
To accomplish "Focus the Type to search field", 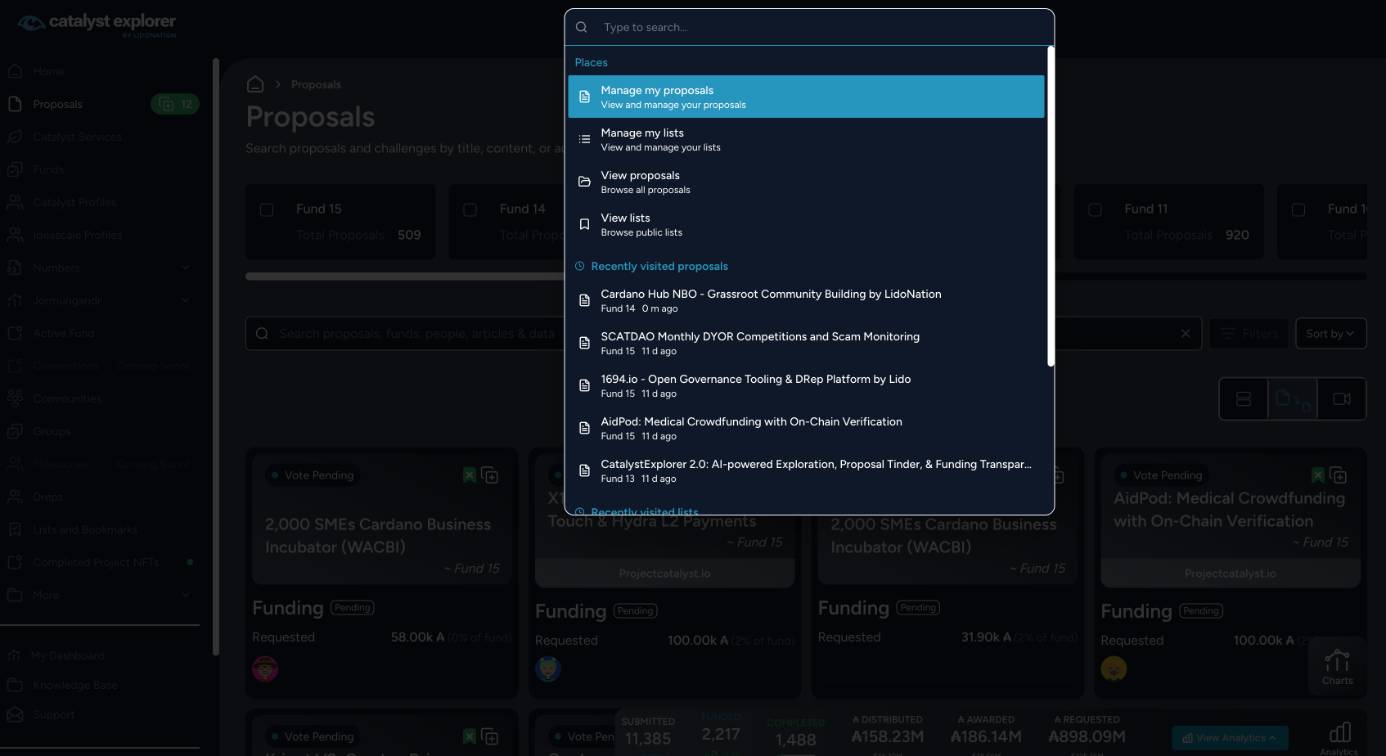I will click(x=822, y=28).
